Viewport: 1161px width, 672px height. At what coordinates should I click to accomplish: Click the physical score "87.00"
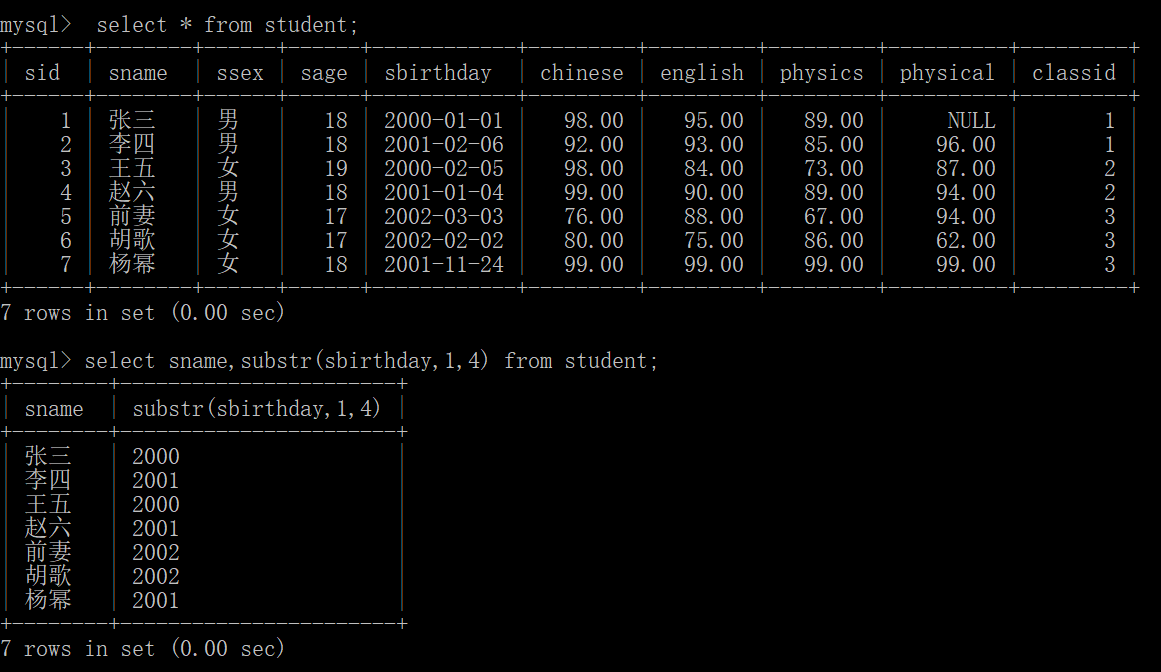[x=966, y=168]
